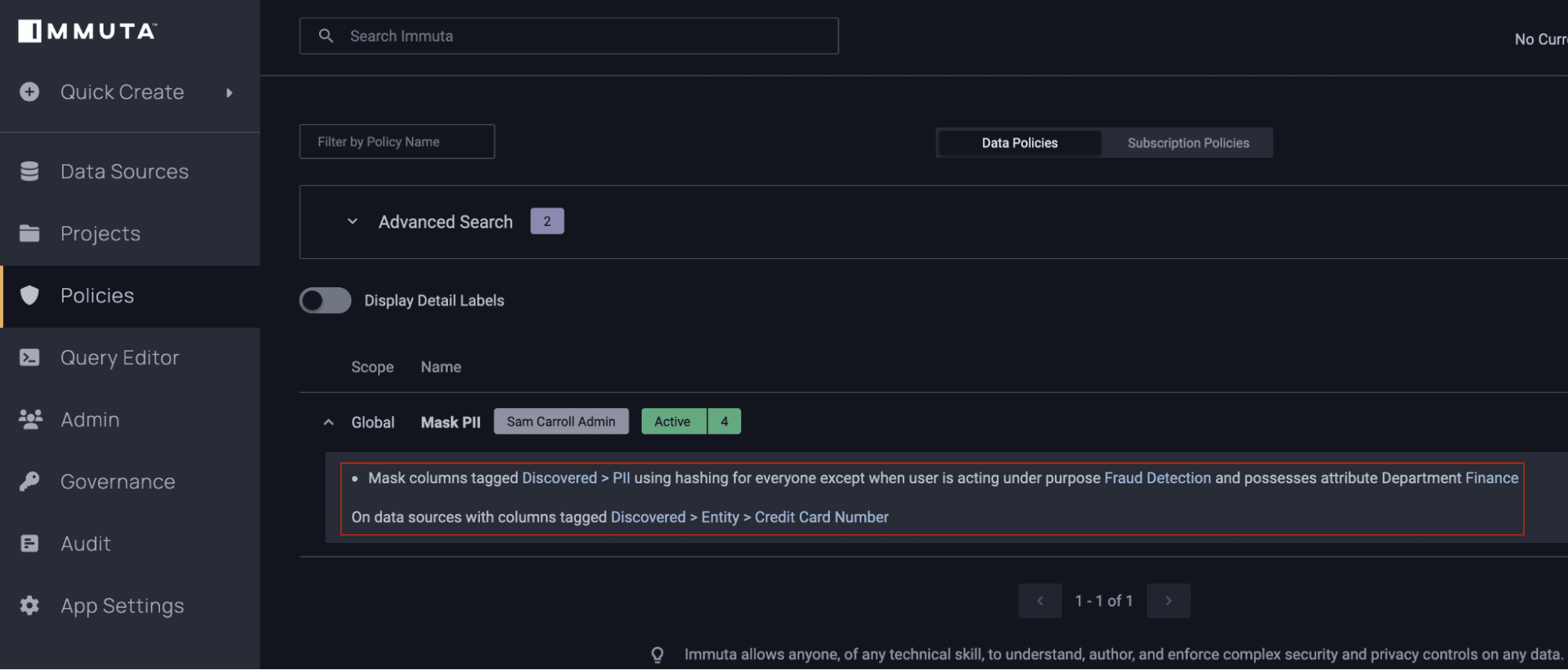Click the Scope column header
Viewport: 1568px width, 670px height.
[x=373, y=366]
